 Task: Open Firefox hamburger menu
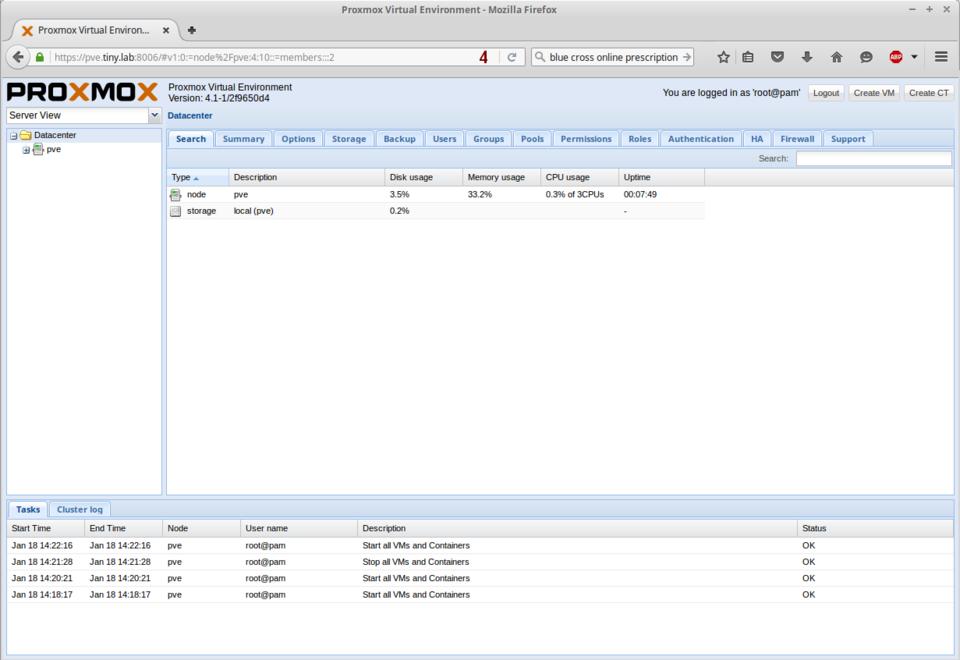tap(940, 57)
